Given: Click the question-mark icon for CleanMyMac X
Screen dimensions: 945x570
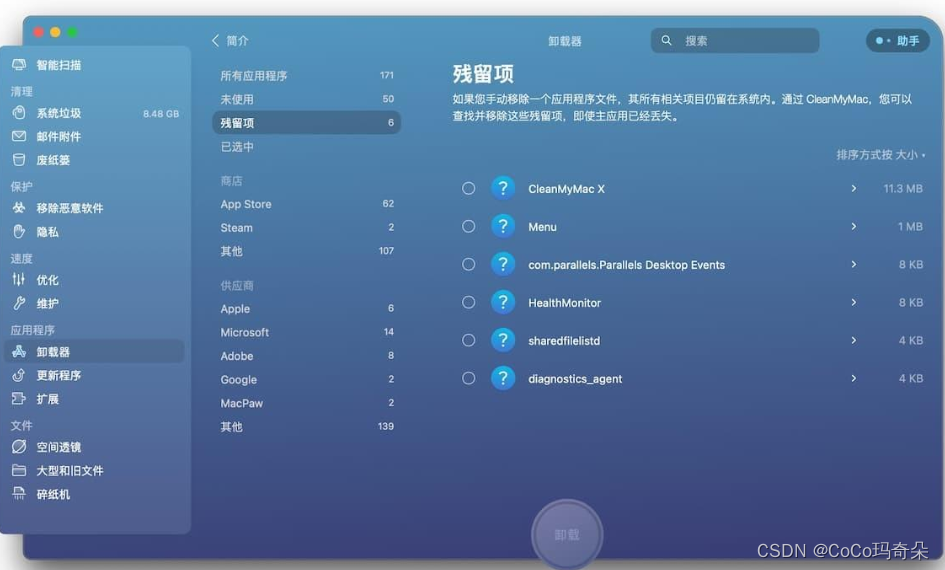Looking at the screenshot, I should [x=503, y=189].
